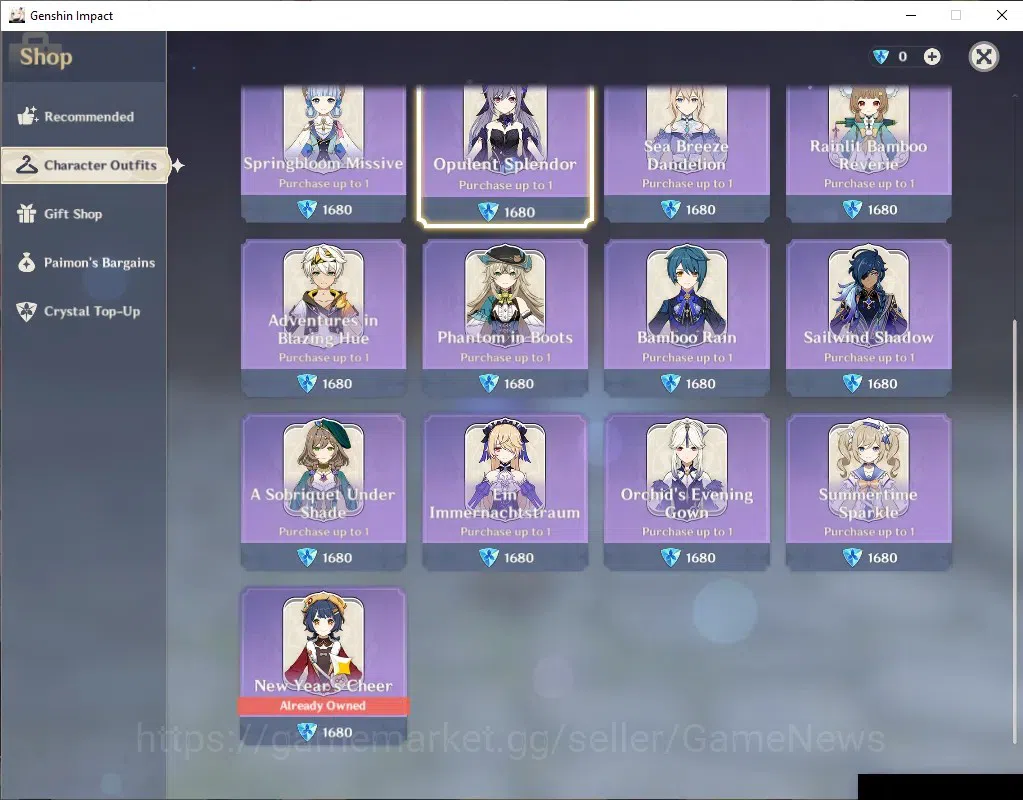Close the shop with the X button
The width and height of the screenshot is (1023, 800).
pyautogui.click(x=983, y=57)
